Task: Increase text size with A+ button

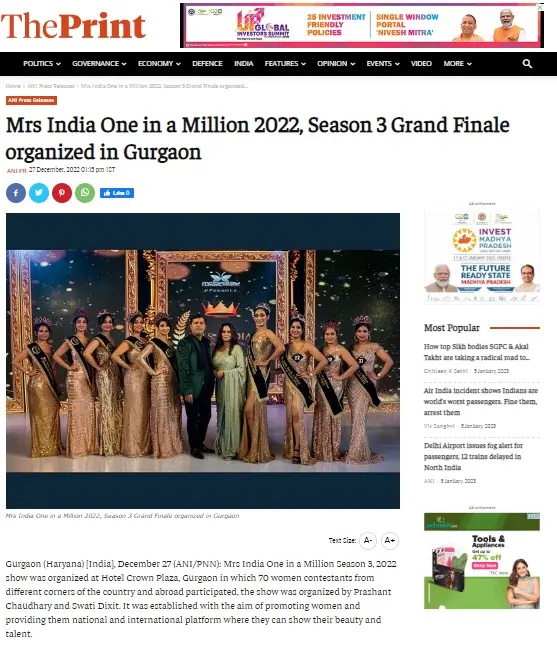Action: pos(390,541)
